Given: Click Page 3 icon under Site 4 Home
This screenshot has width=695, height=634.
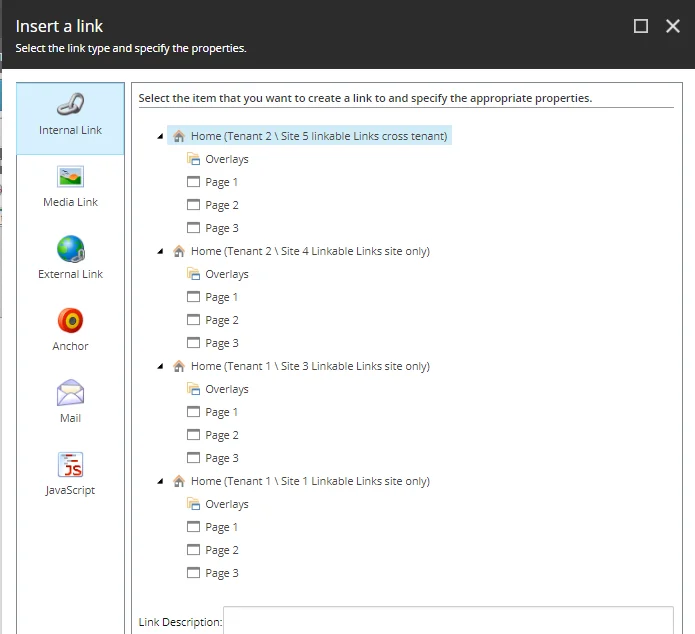Looking at the screenshot, I should pos(193,343).
